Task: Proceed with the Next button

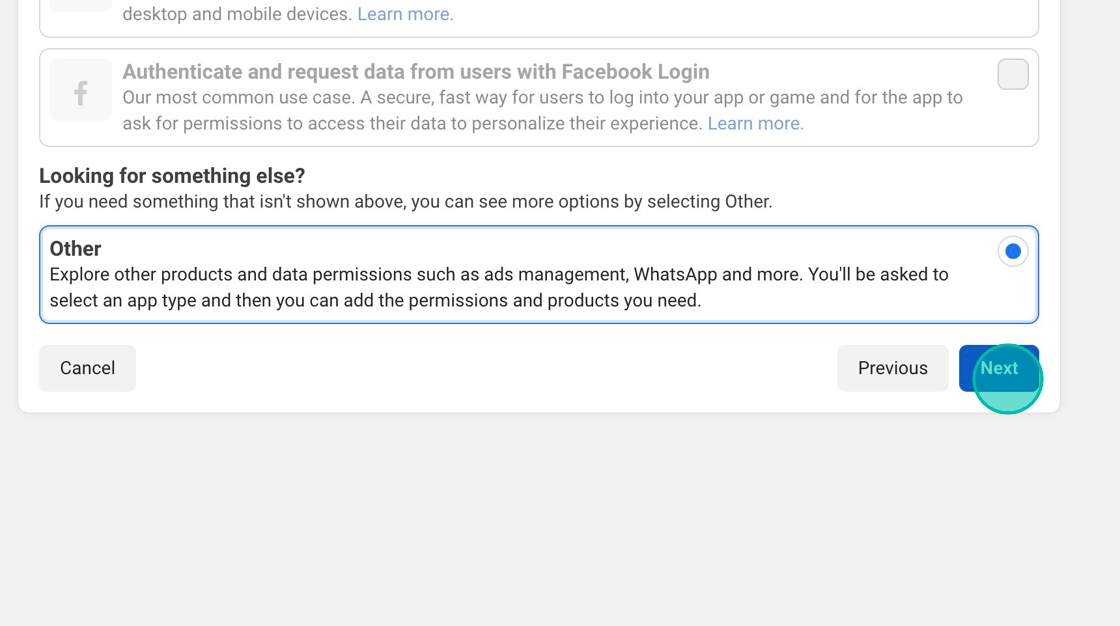Action: 998,368
